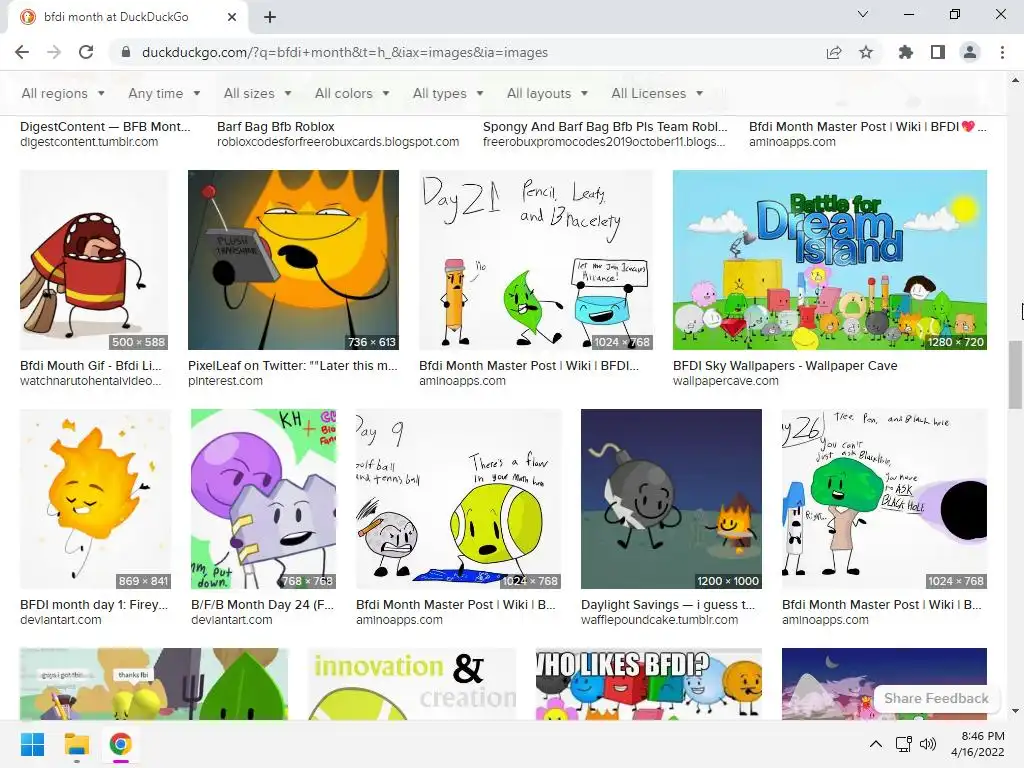1024x768 pixels.
Task: Expand the All regions filter
Action: click(63, 93)
